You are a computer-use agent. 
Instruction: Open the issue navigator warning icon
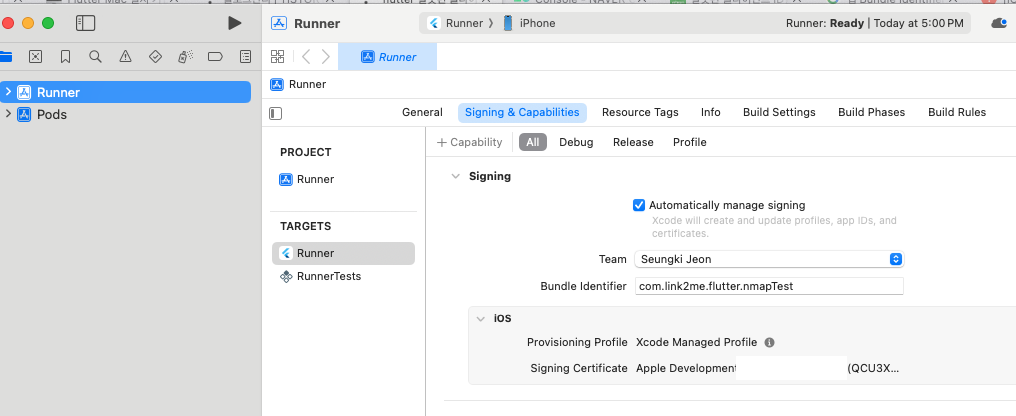point(126,57)
